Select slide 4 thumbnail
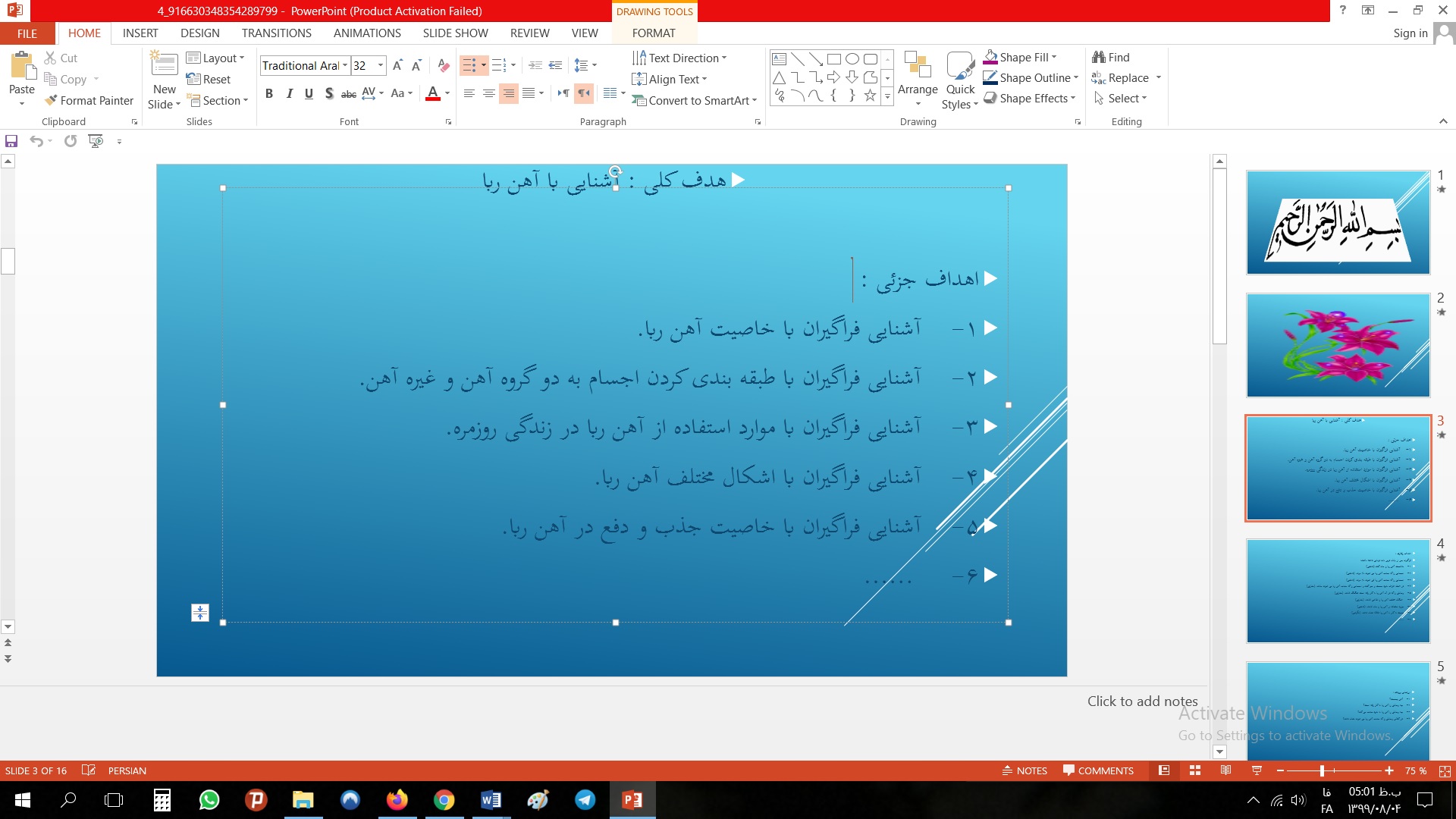Image resolution: width=1456 pixels, height=819 pixels. click(1338, 591)
